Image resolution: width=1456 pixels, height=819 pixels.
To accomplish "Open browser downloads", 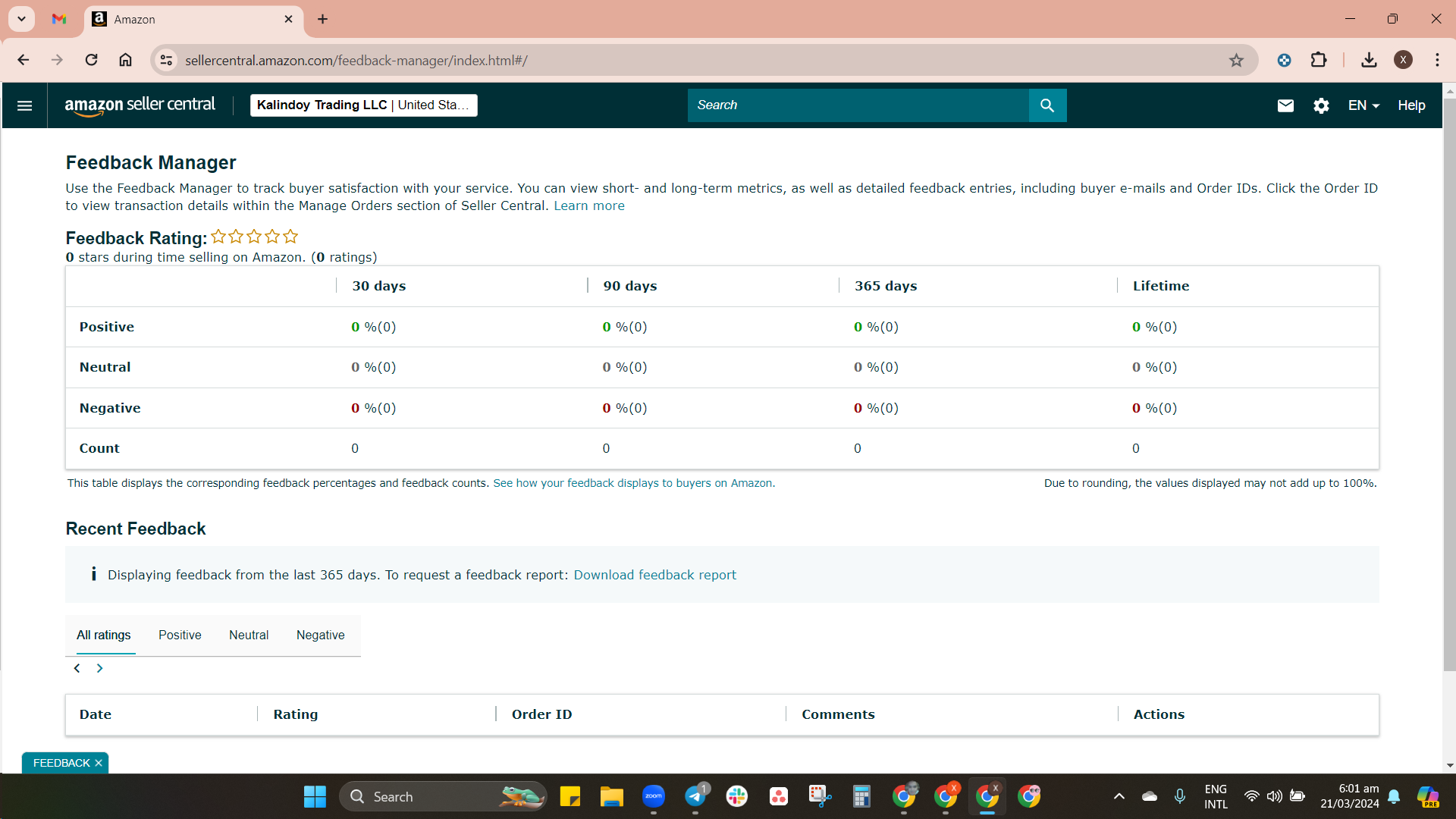I will [1369, 60].
